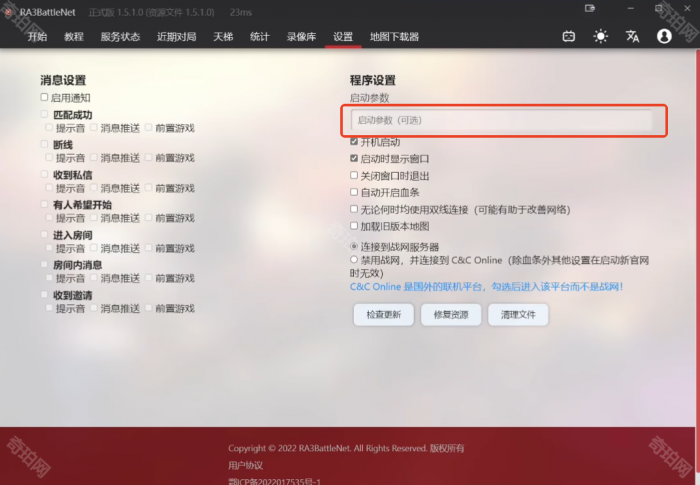Switch to 录像库 tab
This screenshot has height=485, width=700.
pyautogui.click(x=301, y=37)
